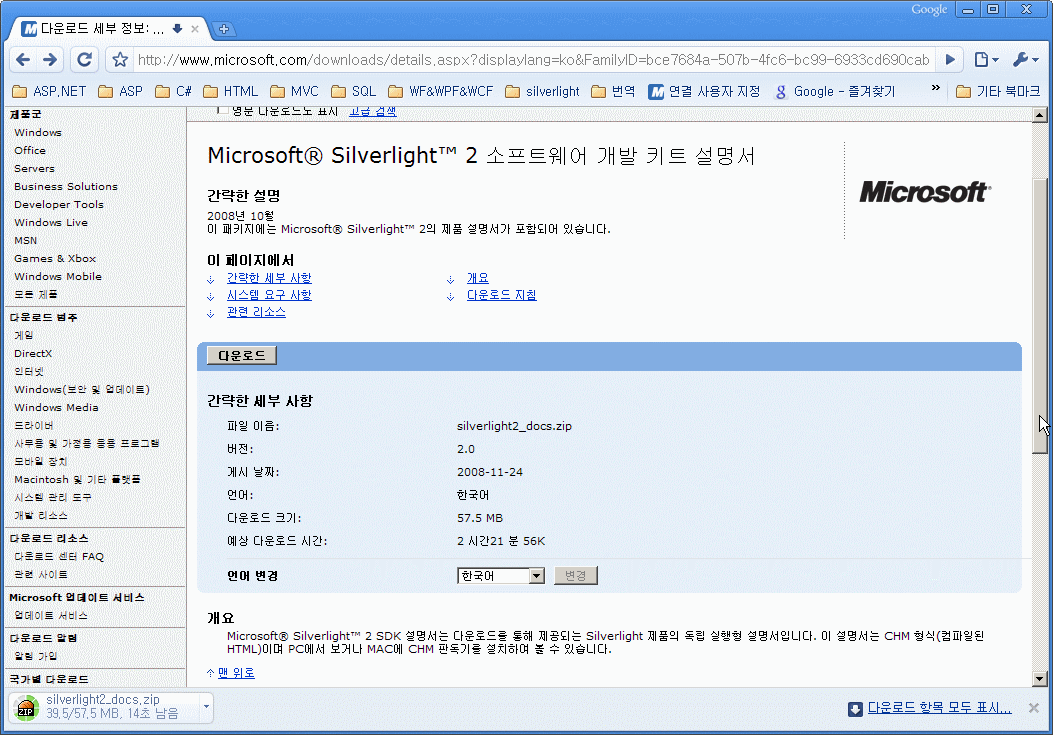This screenshot has width=1053, height=735.
Task: Go forward using the forward arrow
Action: coord(50,60)
